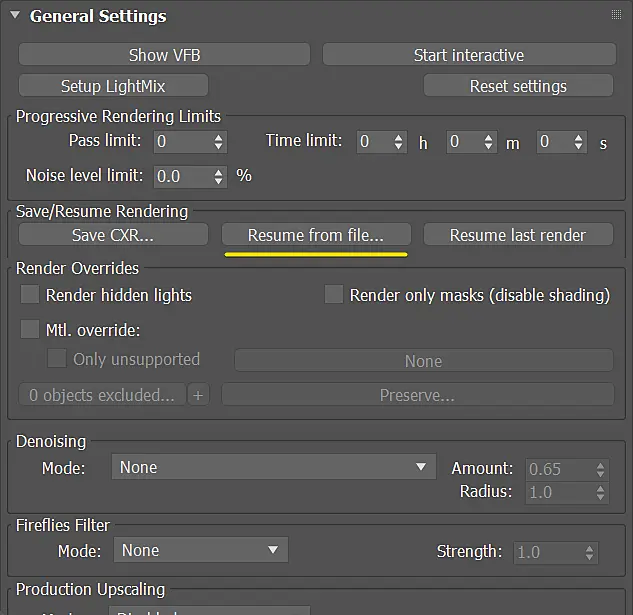Toggle Mtl. override checkbox

coord(30,329)
